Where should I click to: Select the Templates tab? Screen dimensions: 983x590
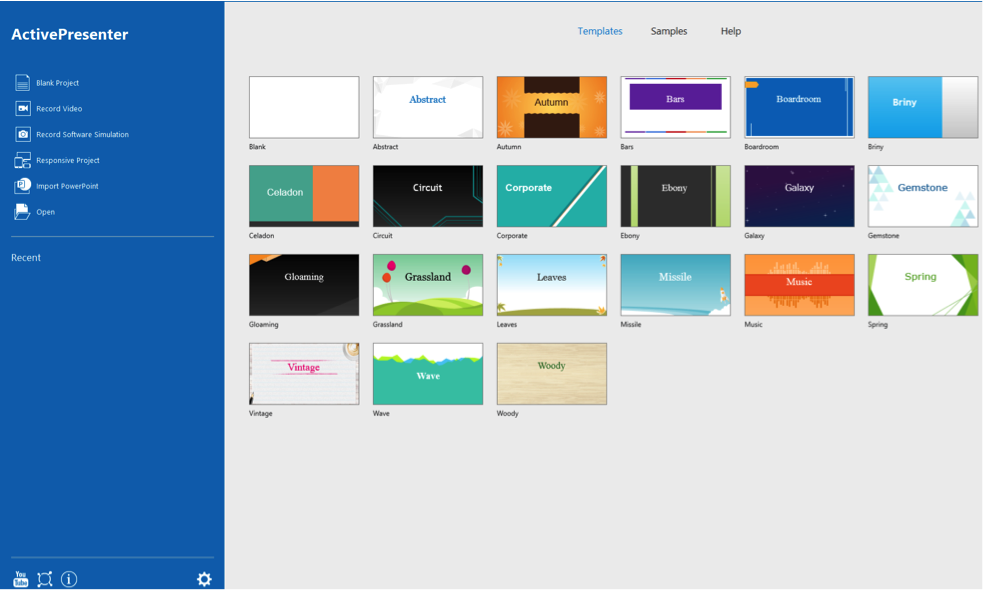click(x=600, y=31)
